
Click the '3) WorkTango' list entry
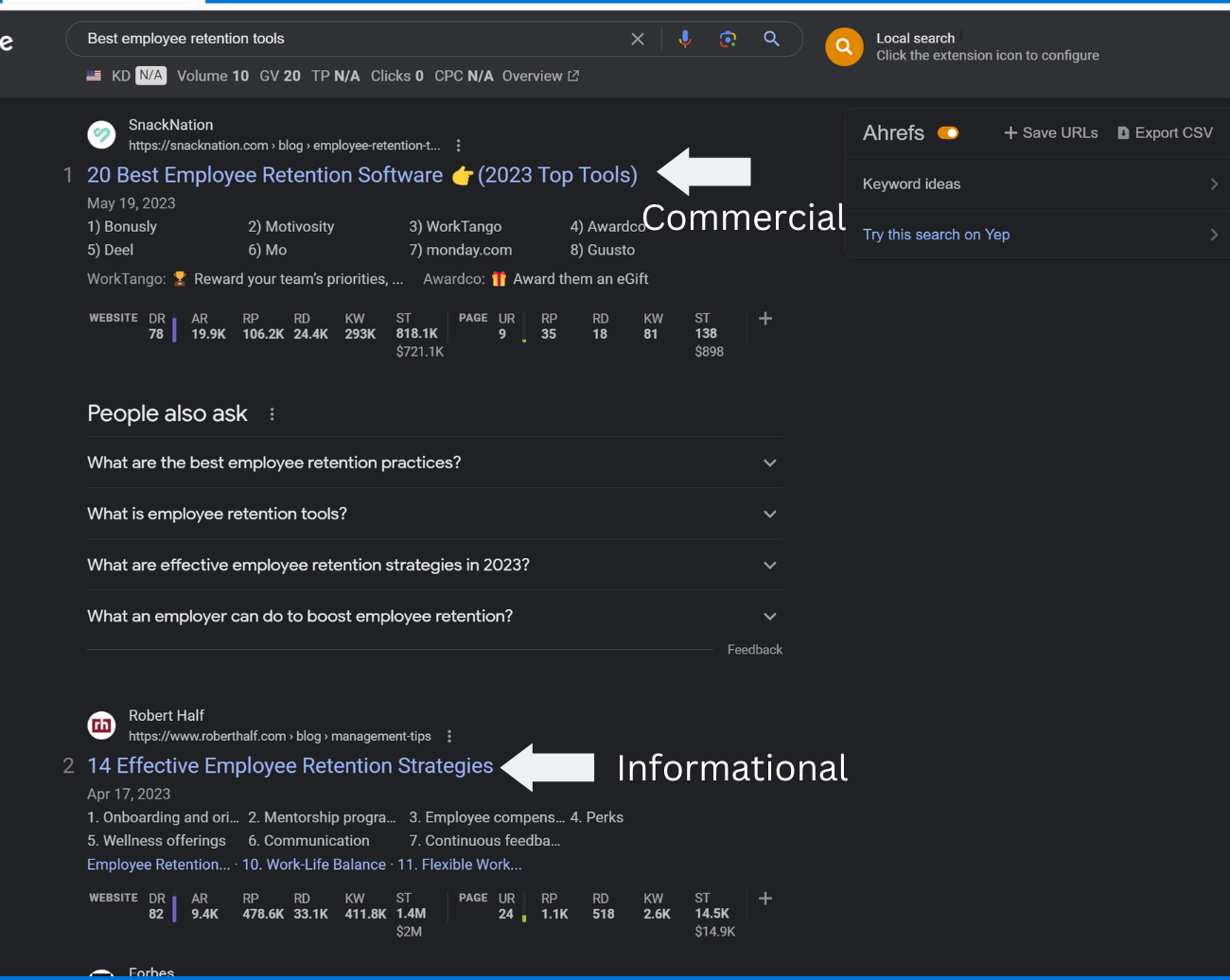pyautogui.click(x=456, y=227)
